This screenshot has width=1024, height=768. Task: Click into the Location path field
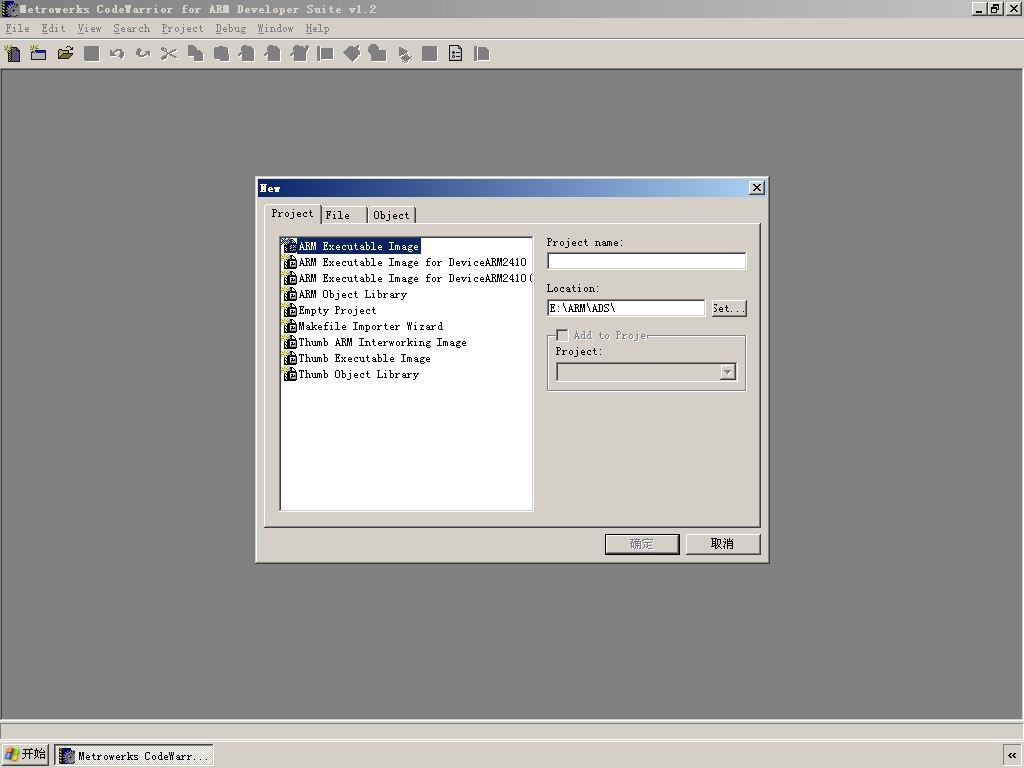point(626,308)
